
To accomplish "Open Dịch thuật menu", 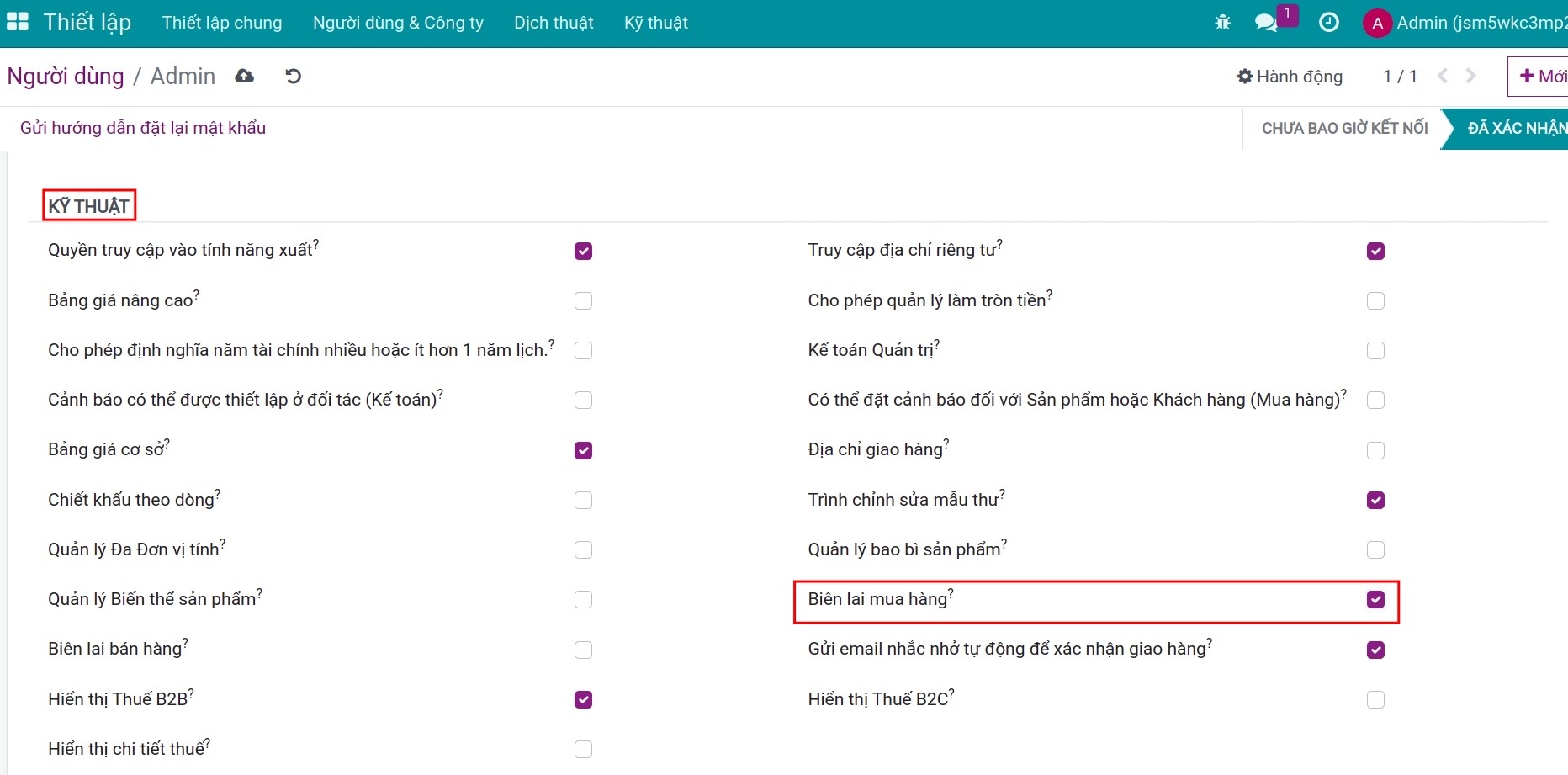I will point(554,23).
